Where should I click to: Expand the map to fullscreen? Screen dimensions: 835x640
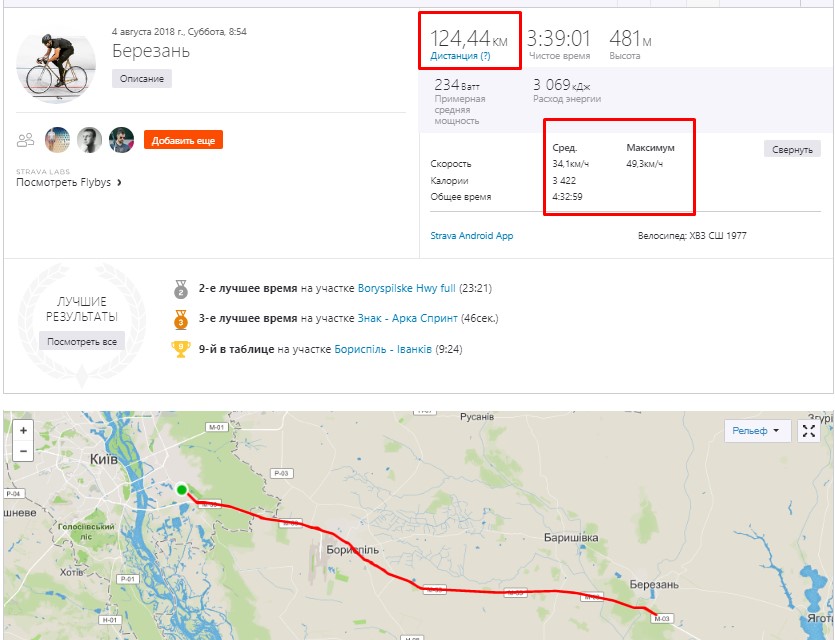tap(810, 431)
